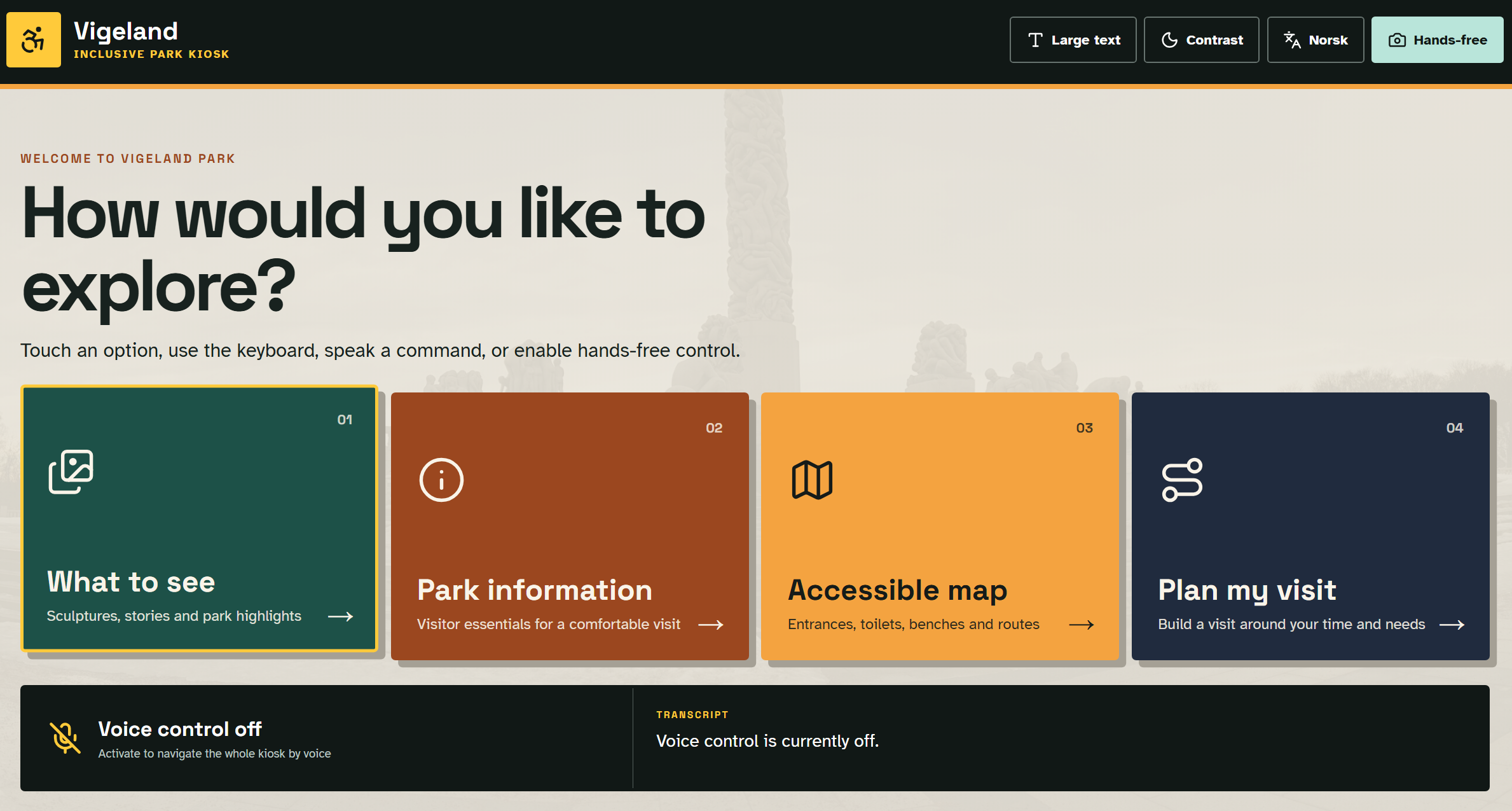Enable Hands-free control

1437,39
